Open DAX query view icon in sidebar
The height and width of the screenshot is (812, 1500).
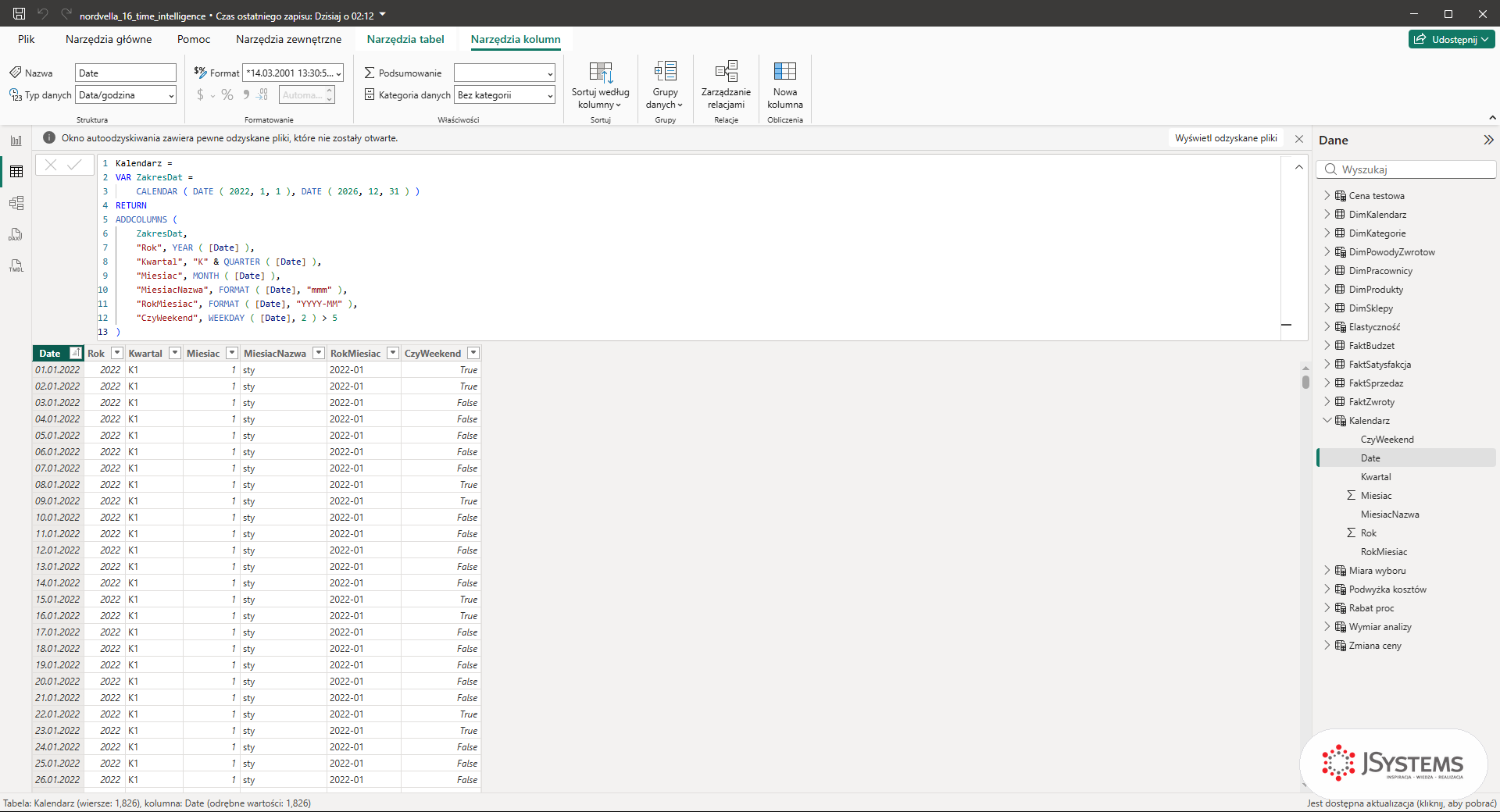click(x=16, y=234)
